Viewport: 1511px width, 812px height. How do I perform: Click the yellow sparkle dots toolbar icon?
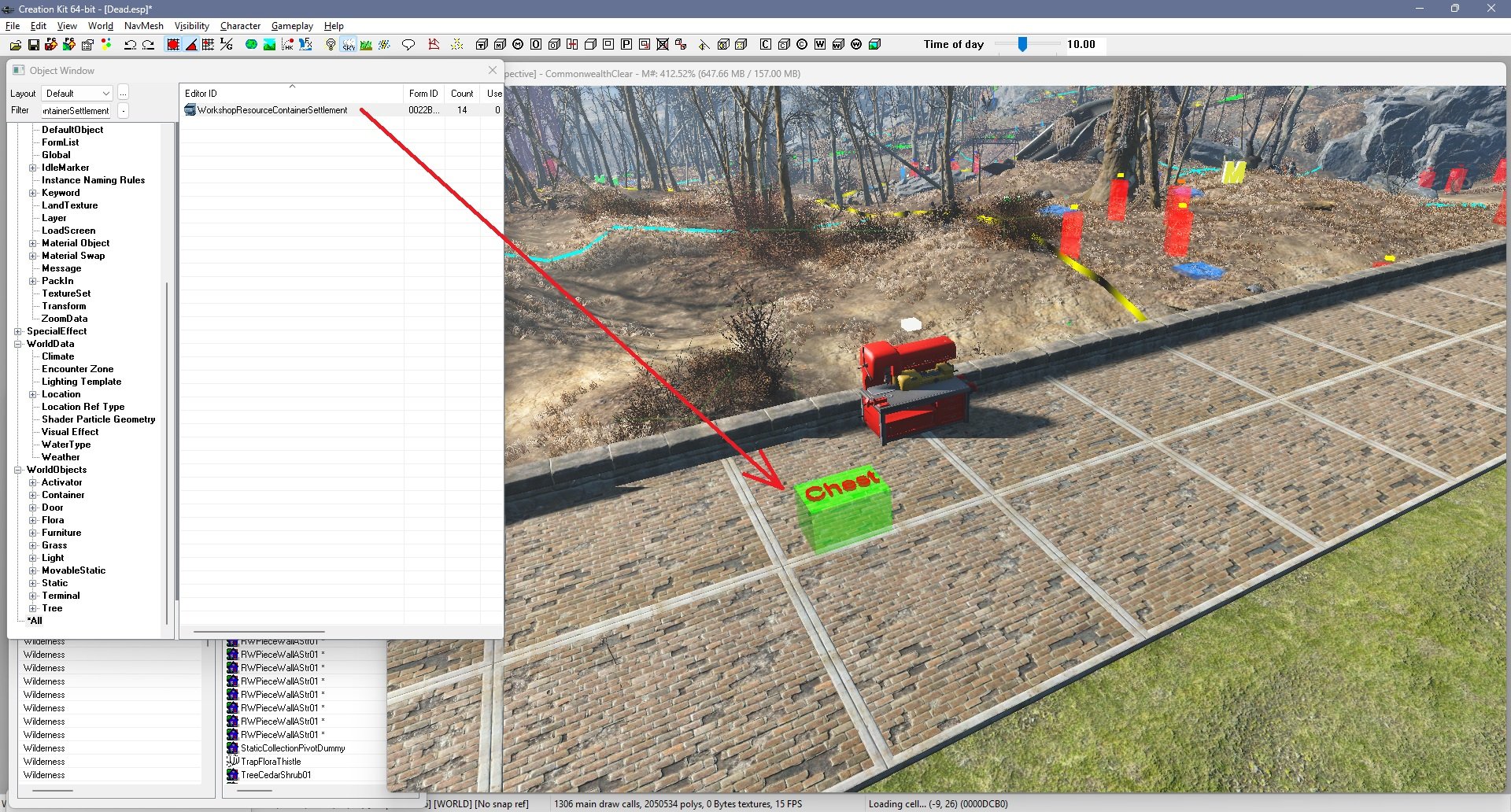point(456,45)
